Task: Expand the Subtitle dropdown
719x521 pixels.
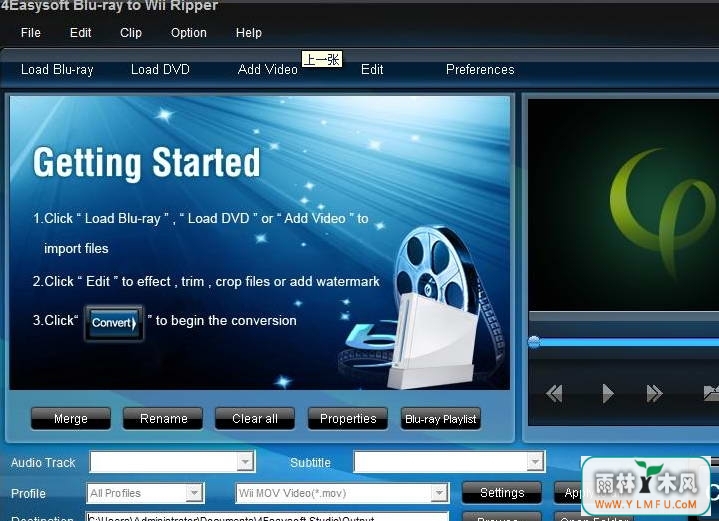Action: coord(535,462)
